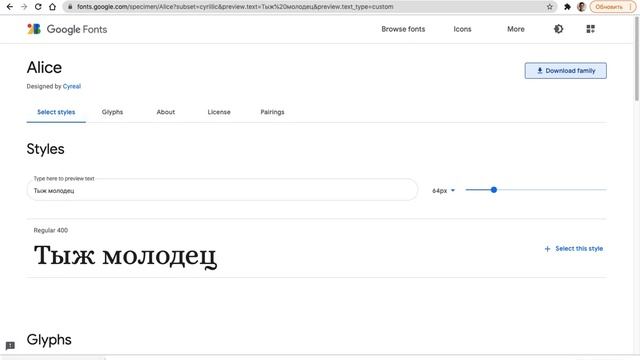640x360 pixels.
Task: Open the browser extensions puzzle icon
Action: (567, 7)
